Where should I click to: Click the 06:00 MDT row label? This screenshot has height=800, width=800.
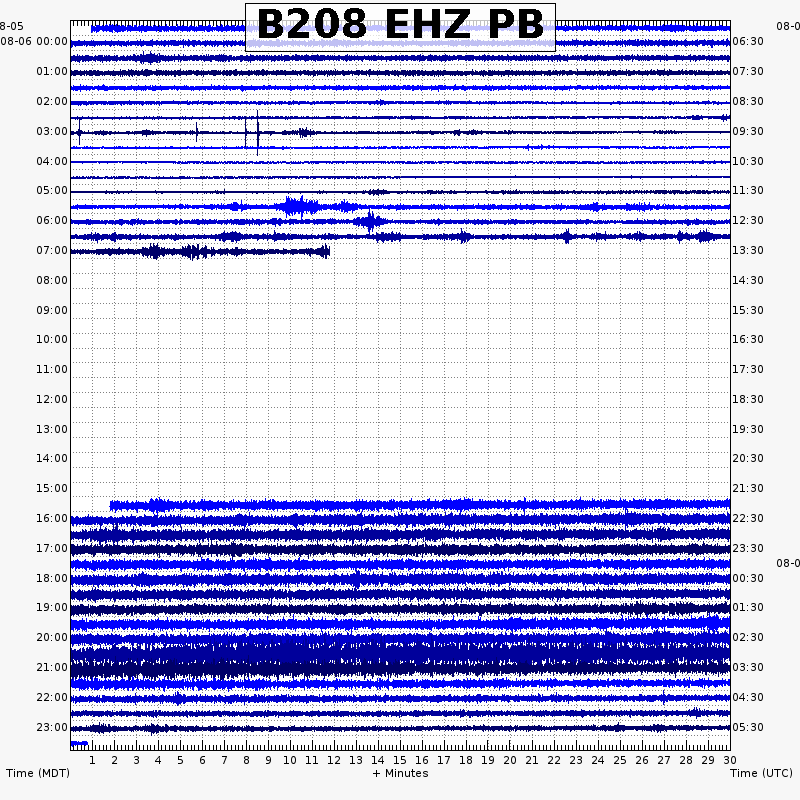pyautogui.click(x=52, y=221)
